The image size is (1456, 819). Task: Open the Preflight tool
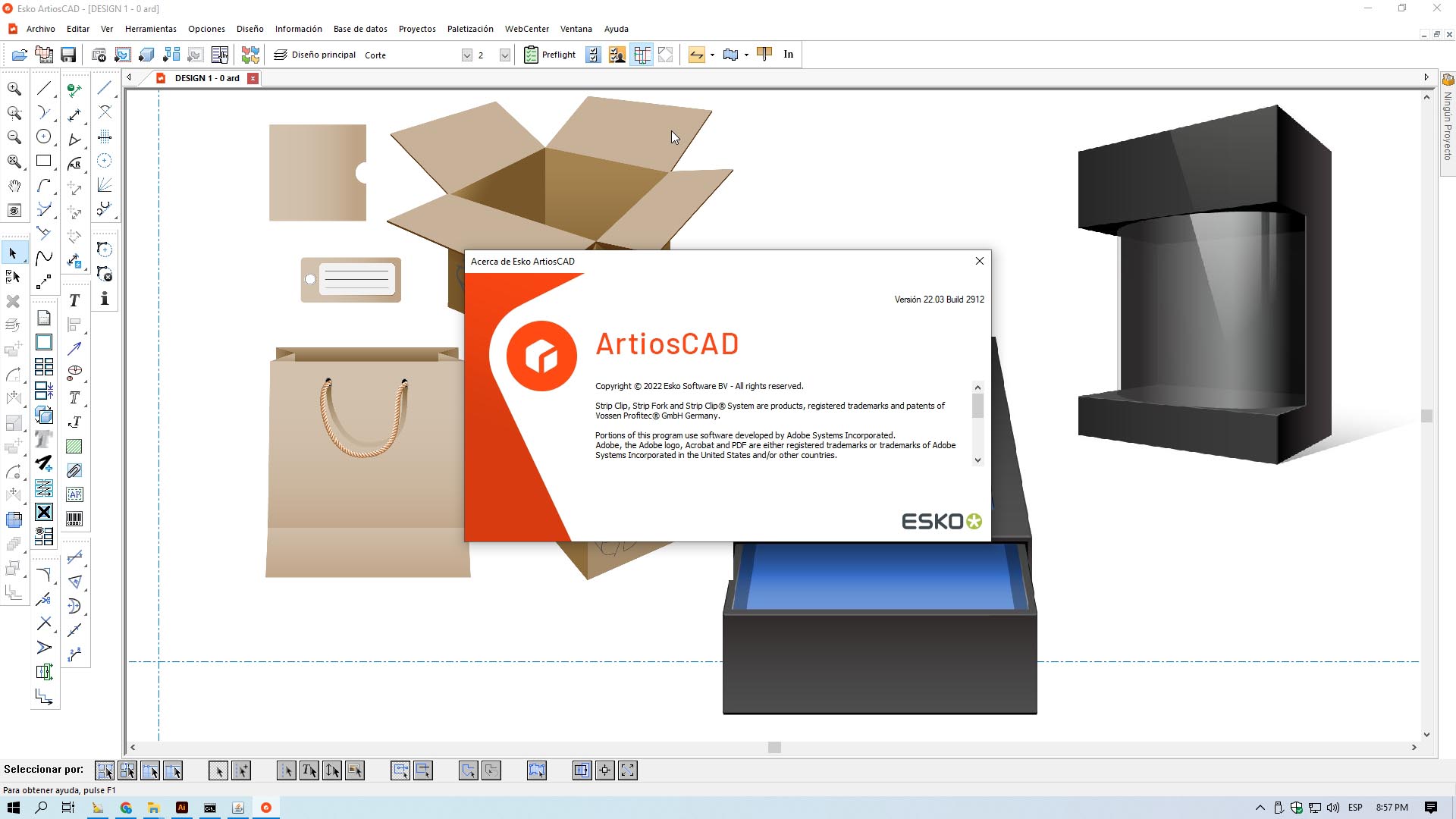(551, 55)
